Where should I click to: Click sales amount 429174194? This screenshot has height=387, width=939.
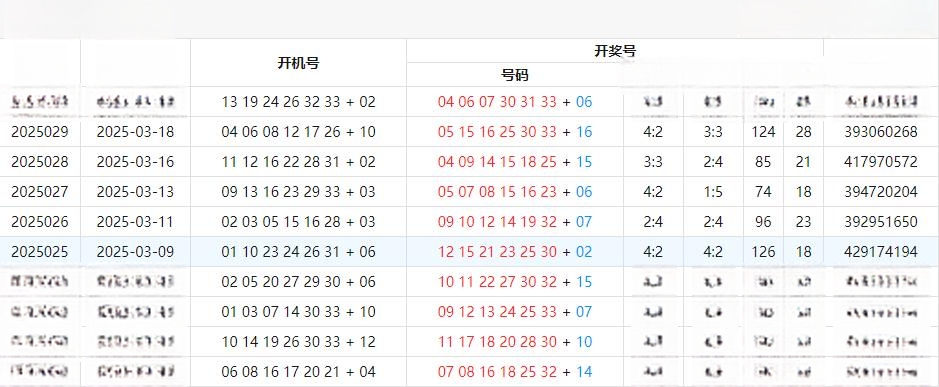(x=881, y=252)
